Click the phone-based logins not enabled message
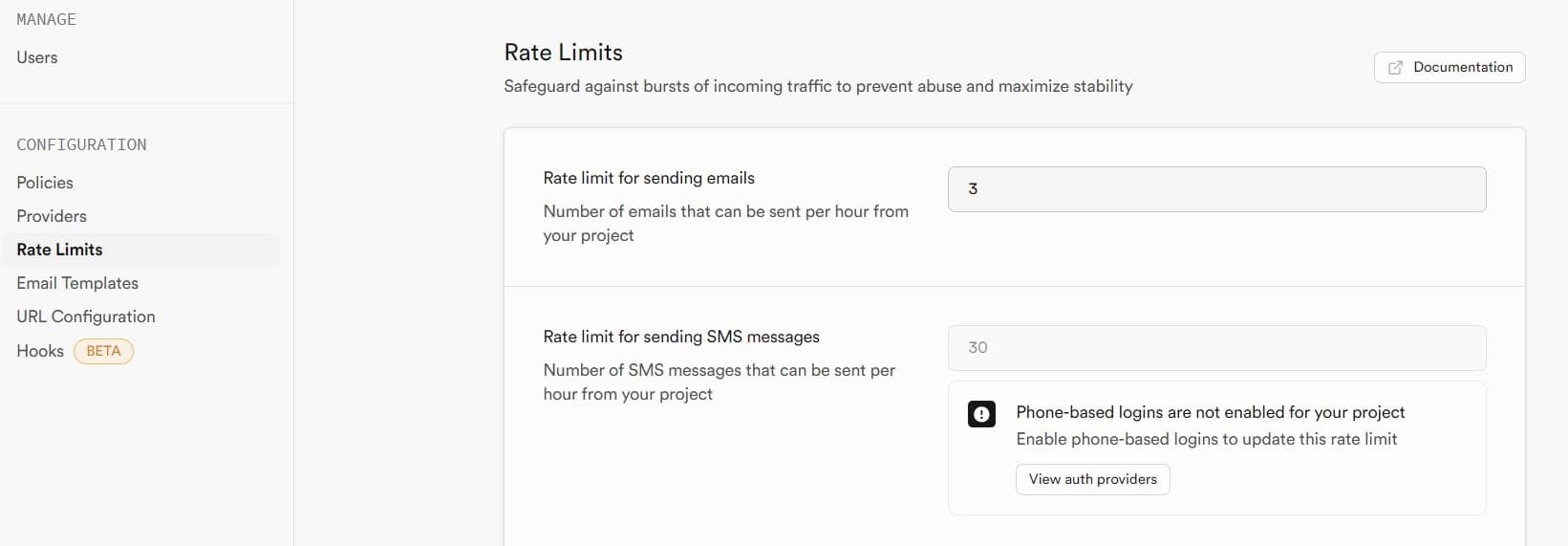Viewport: 1568px width, 546px height. pyautogui.click(x=1210, y=412)
